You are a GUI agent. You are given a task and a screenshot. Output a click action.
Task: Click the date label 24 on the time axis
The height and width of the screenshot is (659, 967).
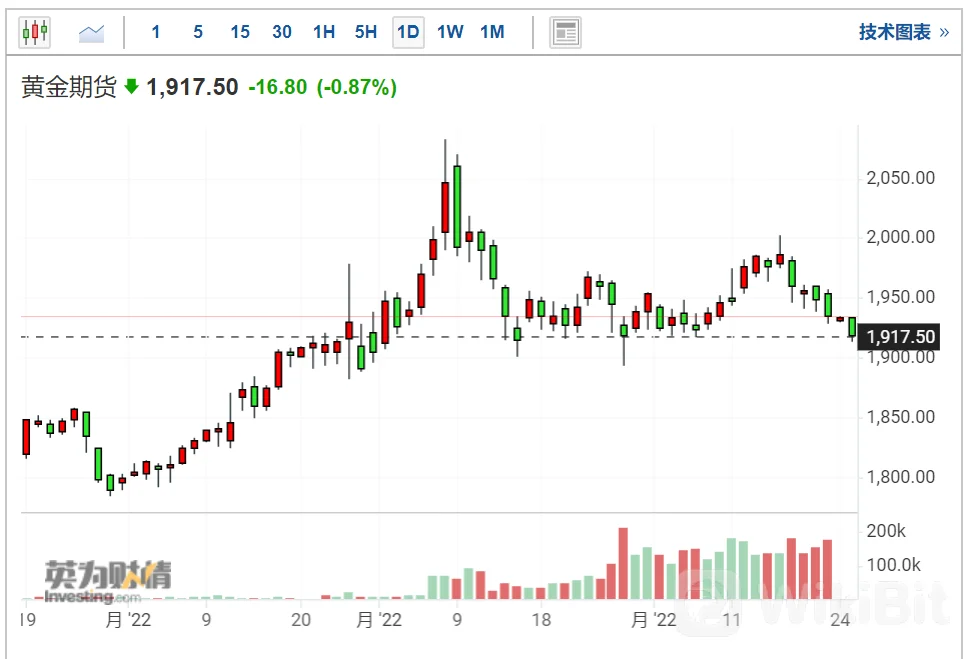[840, 620]
